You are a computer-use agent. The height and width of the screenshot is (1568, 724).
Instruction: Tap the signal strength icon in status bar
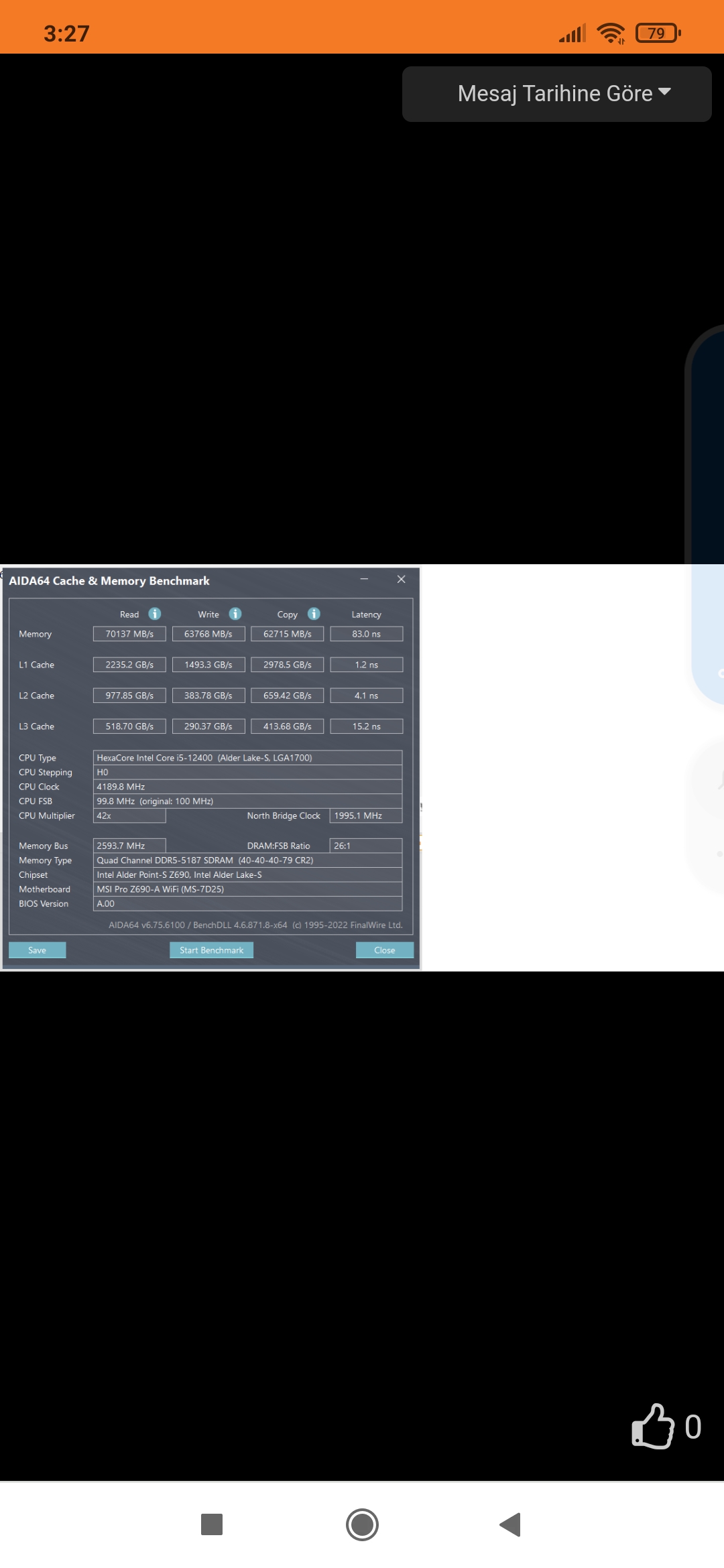(572, 33)
